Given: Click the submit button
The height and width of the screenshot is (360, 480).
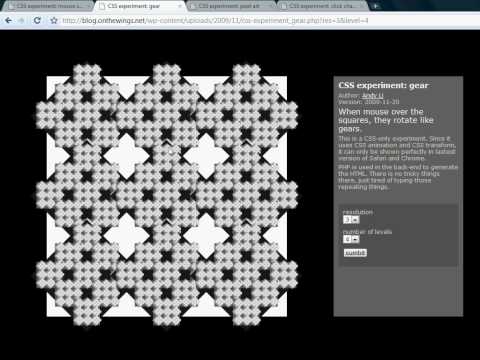Looking at the screenshot, I should (355, 253).
